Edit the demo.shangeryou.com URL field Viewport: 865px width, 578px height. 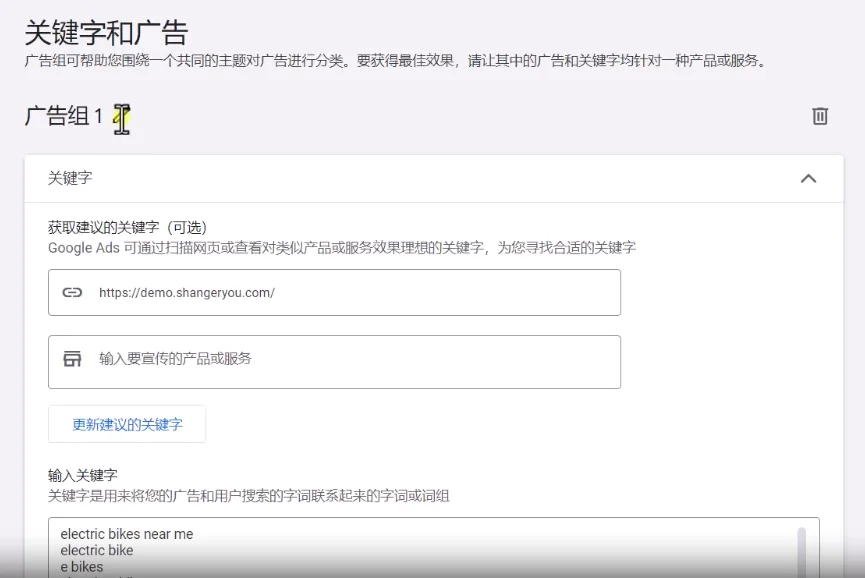click(x=334, y=292)
